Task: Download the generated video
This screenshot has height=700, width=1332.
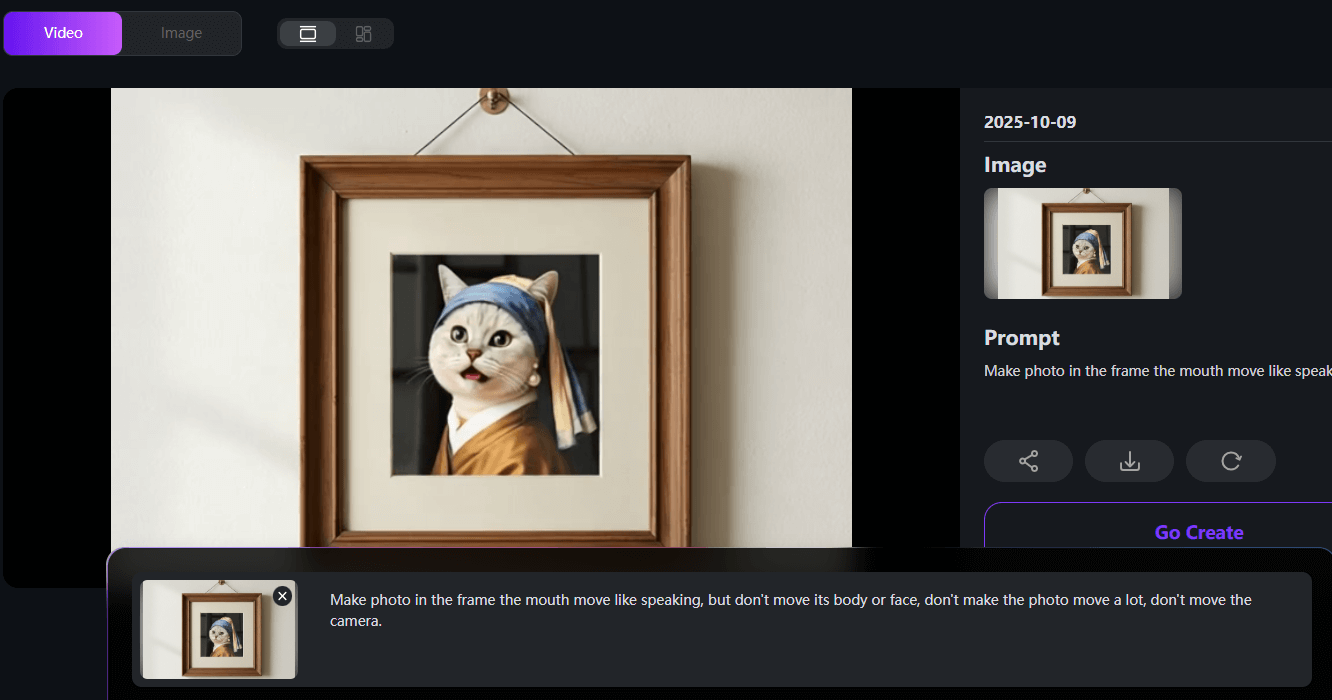Action: tap(1129, 461)
